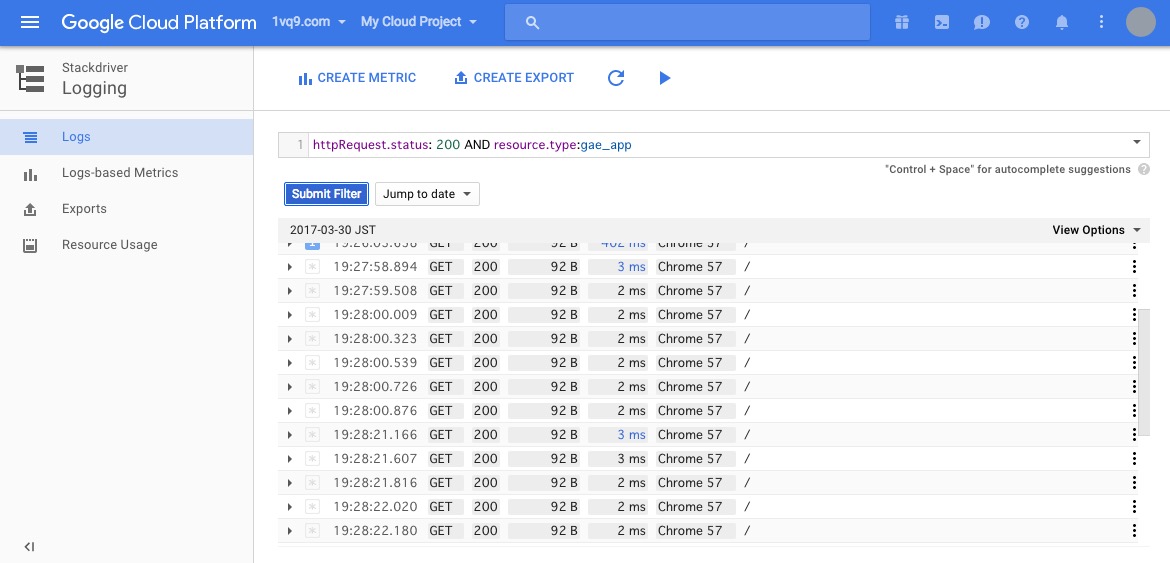Click status 200 in the 19:28:00.539 row
Image resolution: width=1170 pixels, height=563 pixels.
click(x=486, y=362)
